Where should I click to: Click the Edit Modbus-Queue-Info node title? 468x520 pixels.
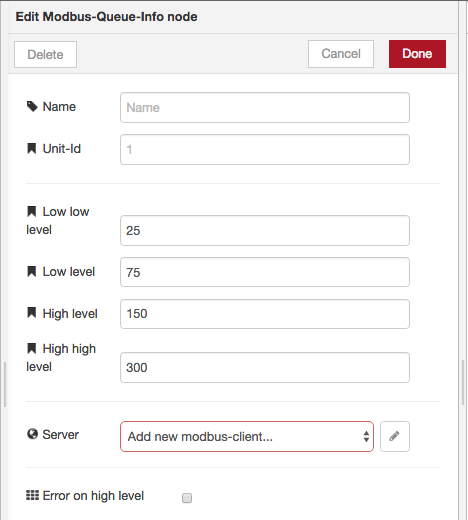pos(106,17)
